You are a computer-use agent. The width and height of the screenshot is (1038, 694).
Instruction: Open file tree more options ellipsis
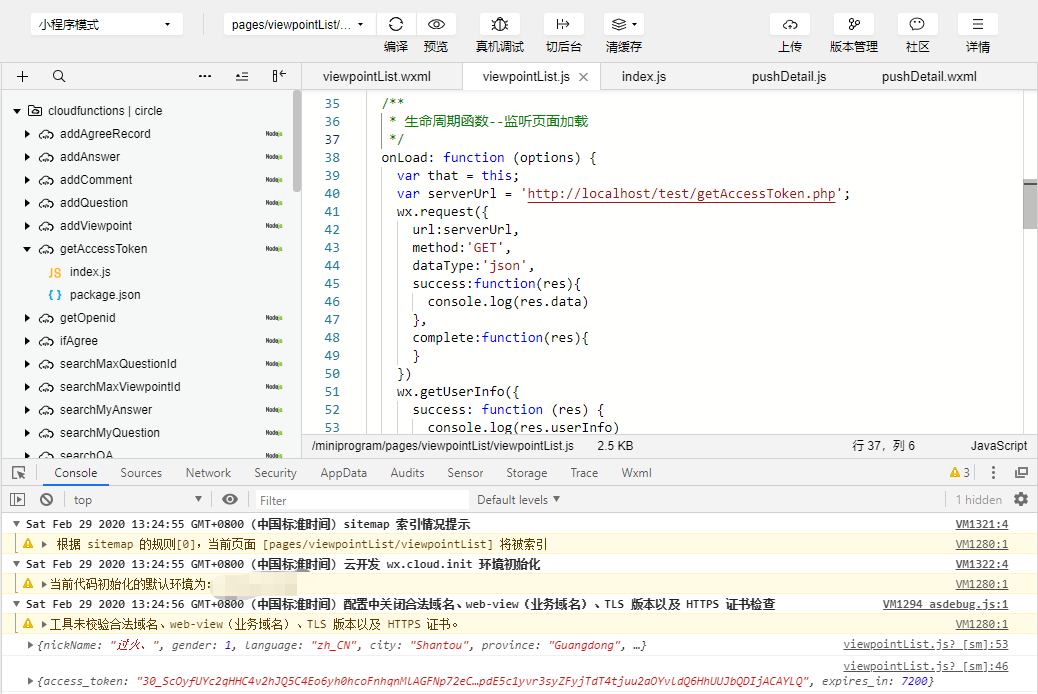click(x=205, y=76)
